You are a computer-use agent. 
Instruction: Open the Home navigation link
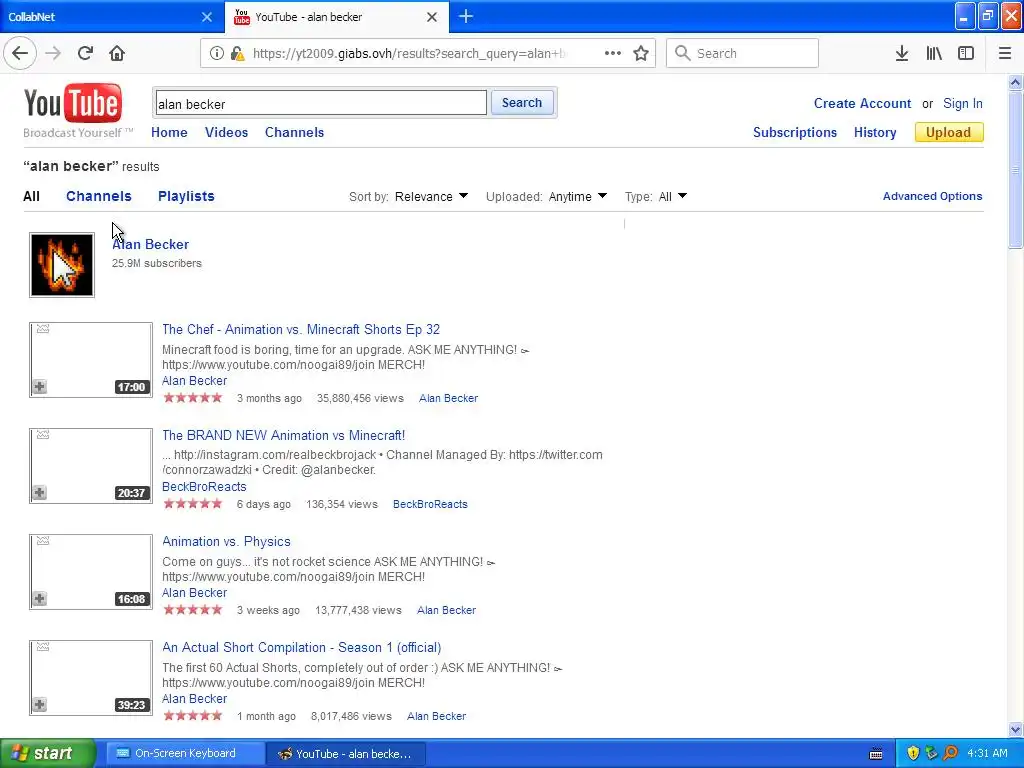[169, 133]
